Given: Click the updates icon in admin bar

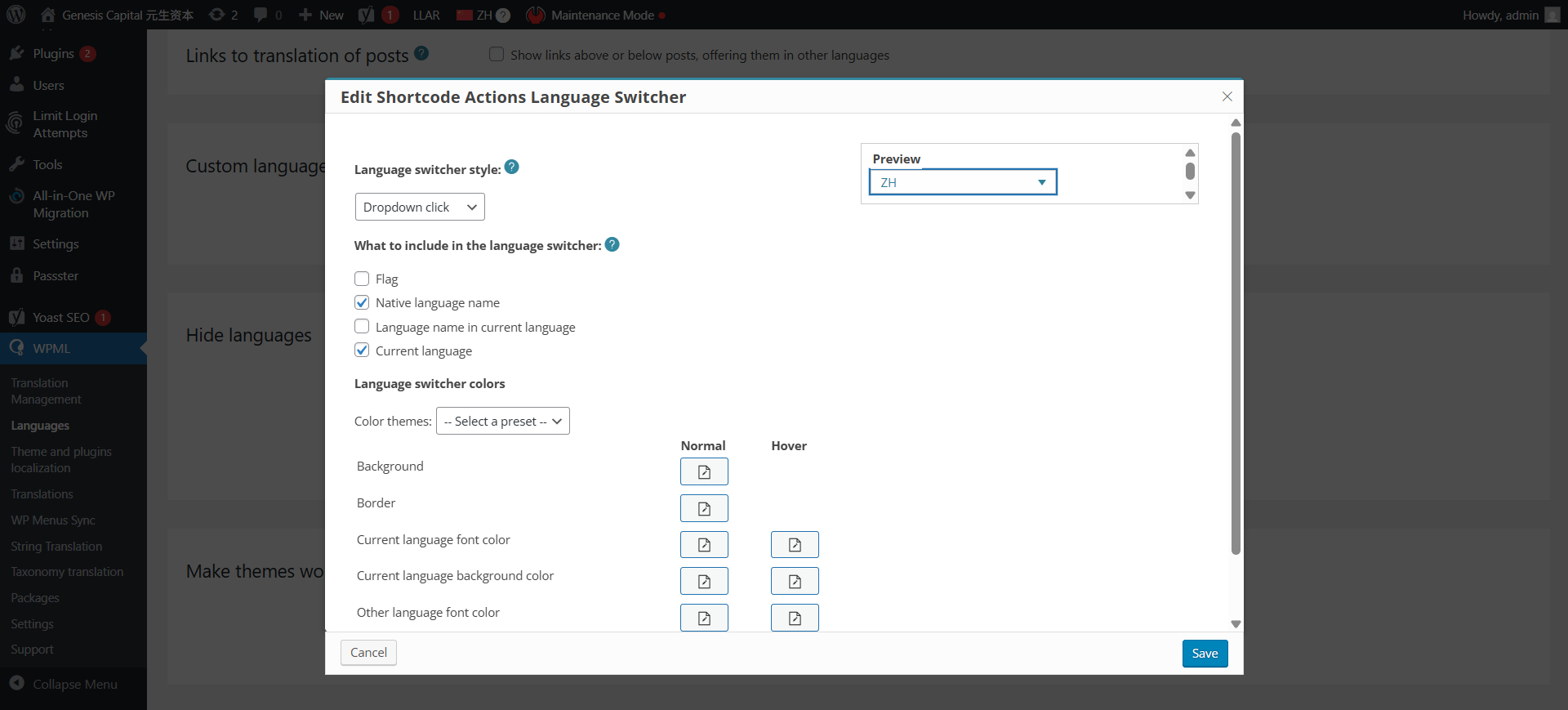Looking at the screenshot, I should click(x=217, y=15).
